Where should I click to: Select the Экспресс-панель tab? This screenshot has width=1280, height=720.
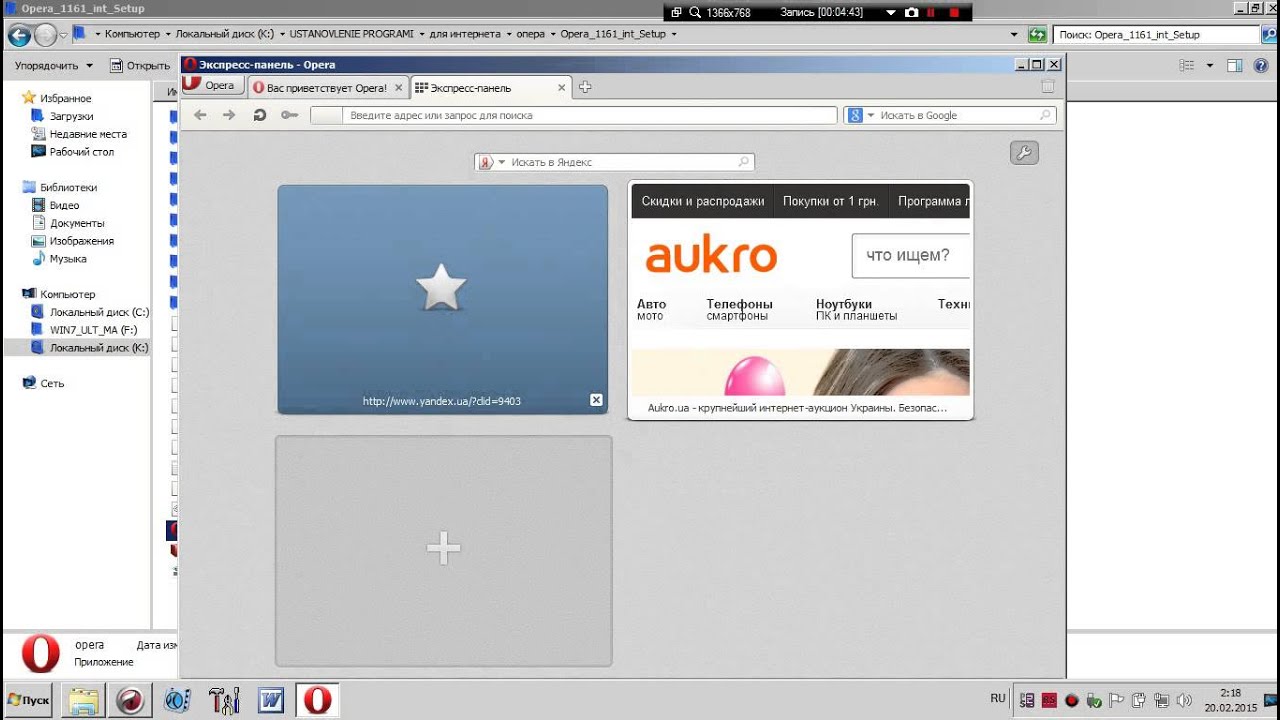point(490,88)
